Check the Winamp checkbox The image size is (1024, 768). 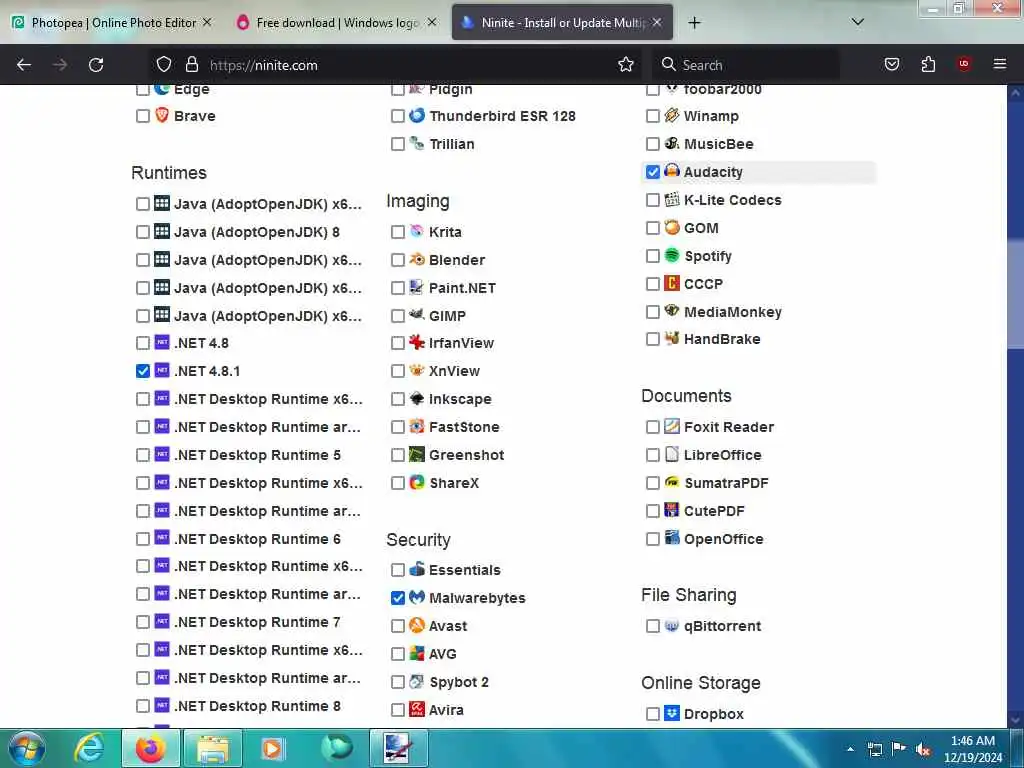[652, 116]
